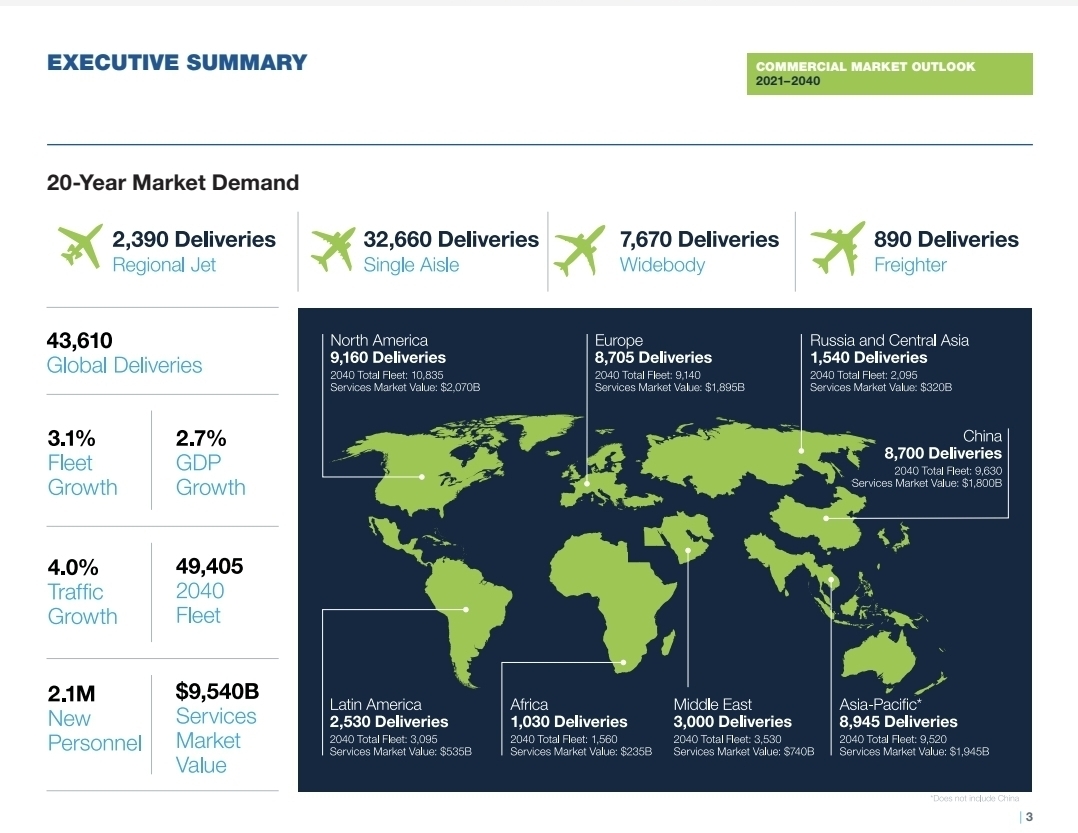Click the 43,610 Global Deliveries figure

point(124,353)
